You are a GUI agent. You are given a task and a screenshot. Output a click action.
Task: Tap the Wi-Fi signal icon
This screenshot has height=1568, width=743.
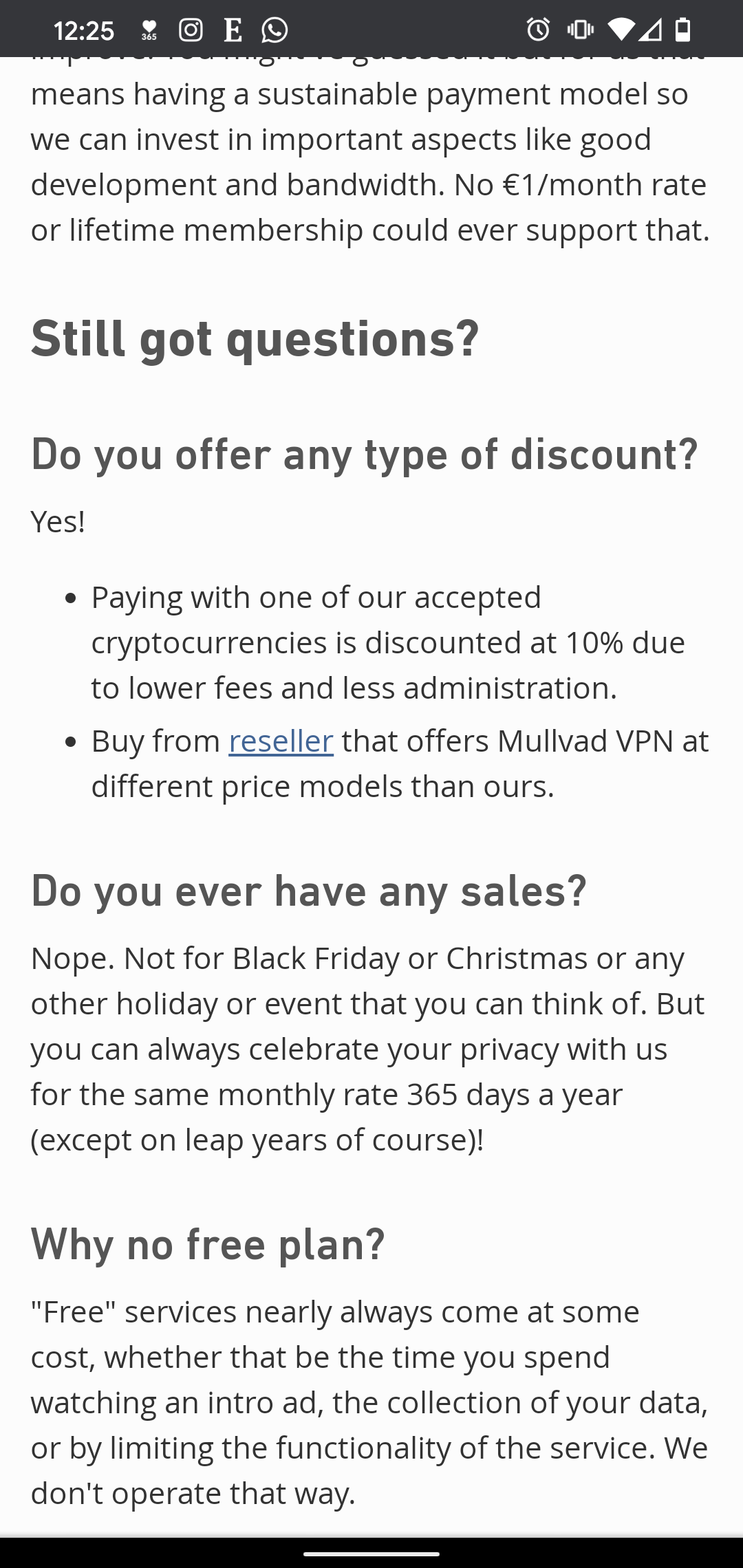tap(622, 29)
